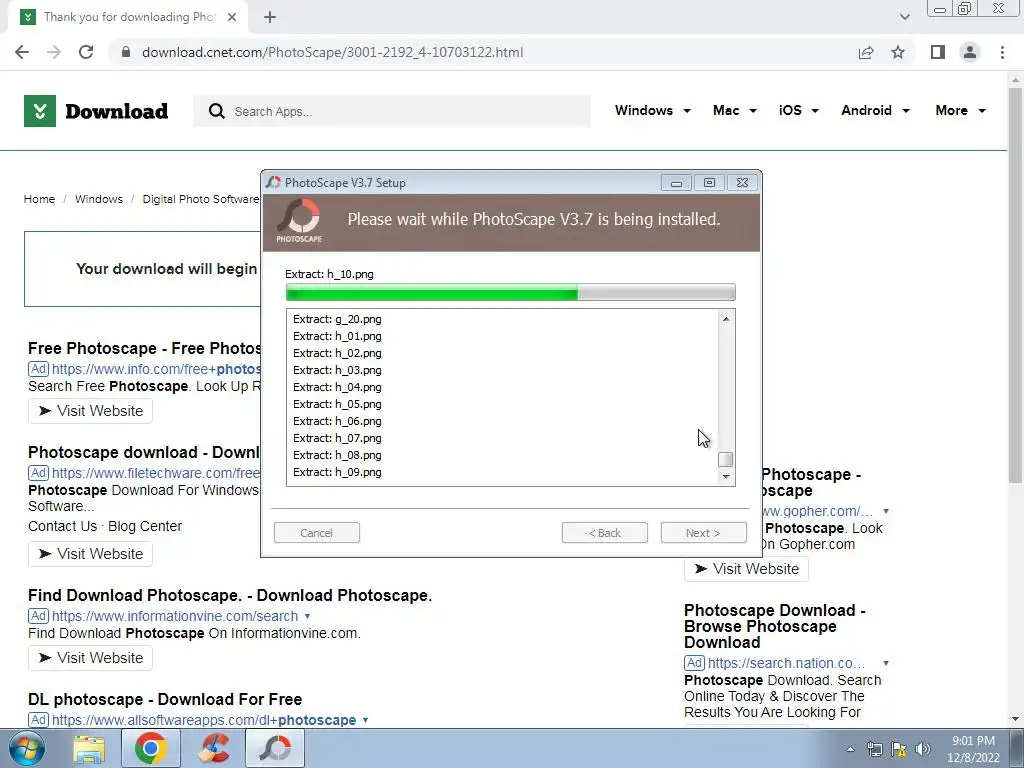
Task: Go back using browser back arrow
Action: click(x=22, y=52)
